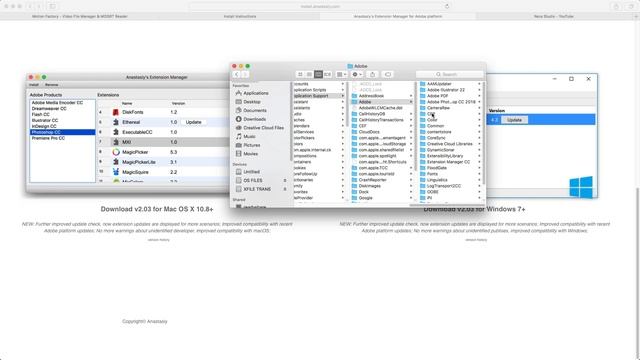Click the Finder horizontal scrollbar

point(447,204)
